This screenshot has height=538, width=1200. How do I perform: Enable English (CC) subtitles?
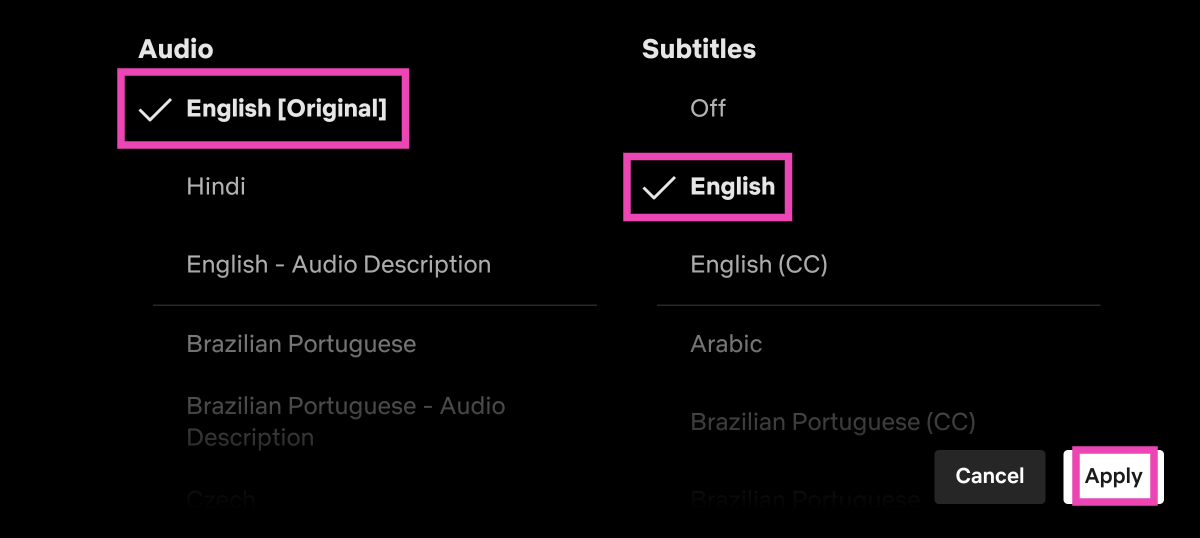(x=758, y=265)
